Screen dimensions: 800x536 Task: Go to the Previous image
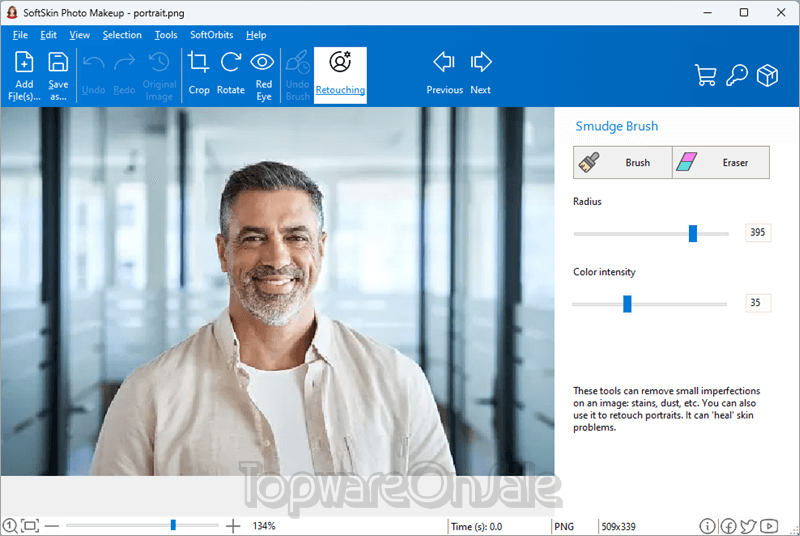click(444, 74)
